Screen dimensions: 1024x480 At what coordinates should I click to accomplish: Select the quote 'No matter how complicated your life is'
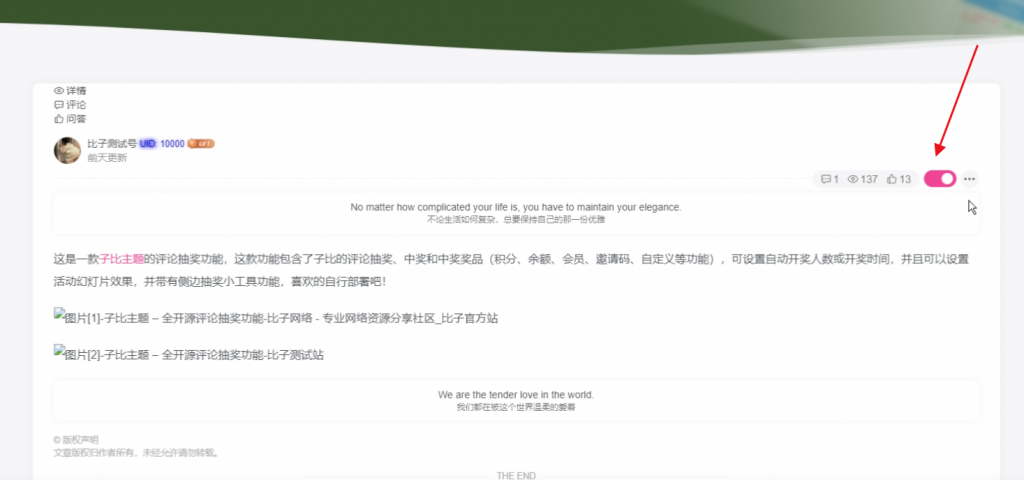click(516, 207)
